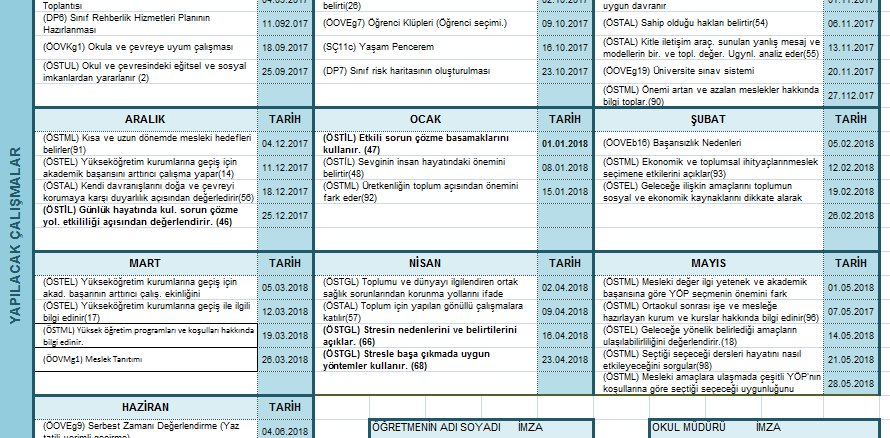The width and height of the screenshot is (890, 438).
Task: Click the date cell 23.04.2018
Action: [566, 359]
